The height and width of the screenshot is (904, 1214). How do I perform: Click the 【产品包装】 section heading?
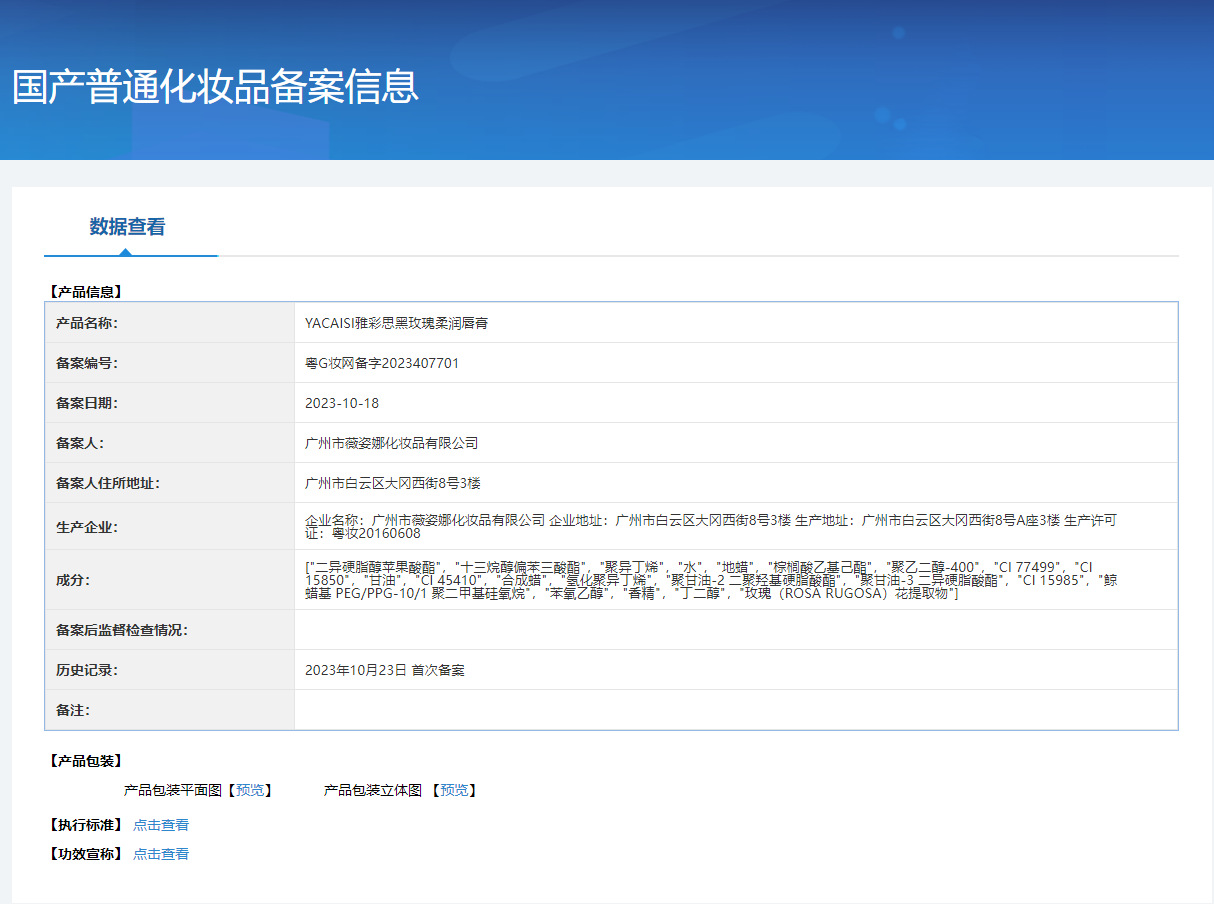[85, 761]
